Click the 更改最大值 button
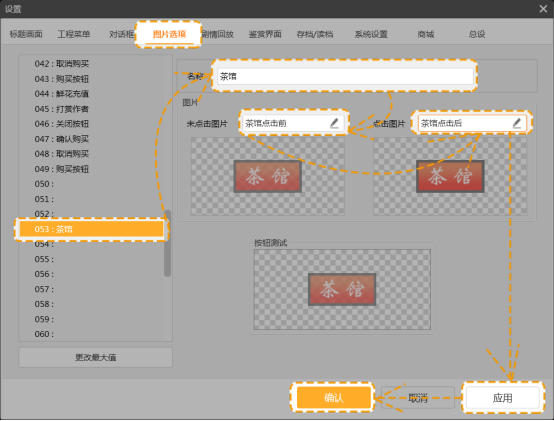The width and height of the screenshot is (554, 421). click(x=95, y=357)
